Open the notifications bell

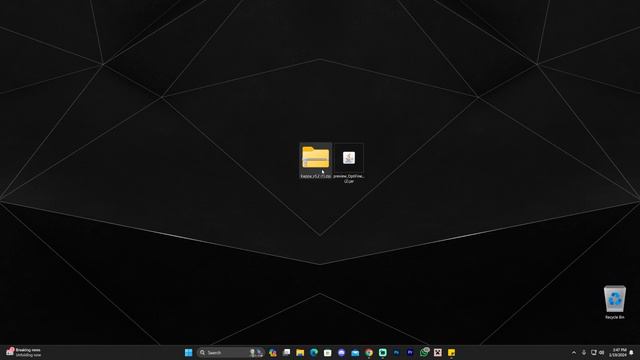[631, 353]
